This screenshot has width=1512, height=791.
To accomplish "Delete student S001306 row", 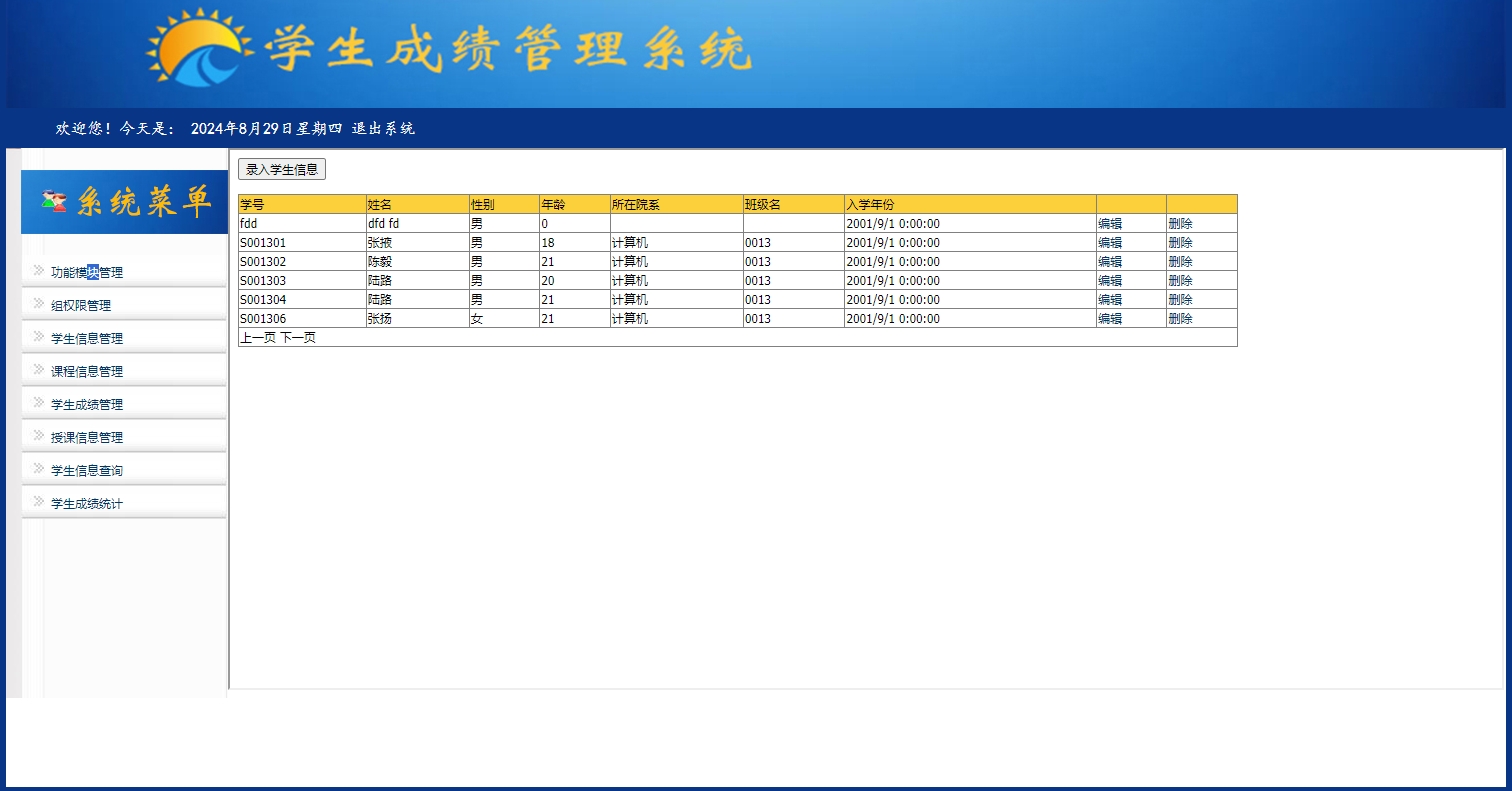I will 1180,318.
